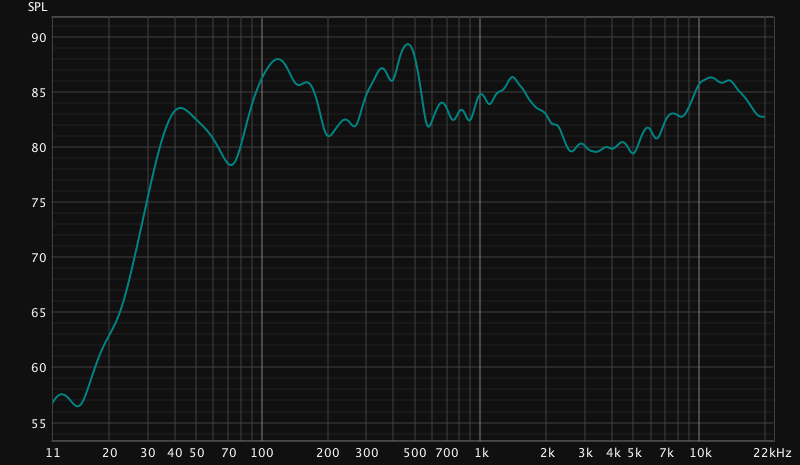The width and height of the screenshot is (800, 465).
Task: Click the 700 Hz frequency label
Action: point(447,453)
